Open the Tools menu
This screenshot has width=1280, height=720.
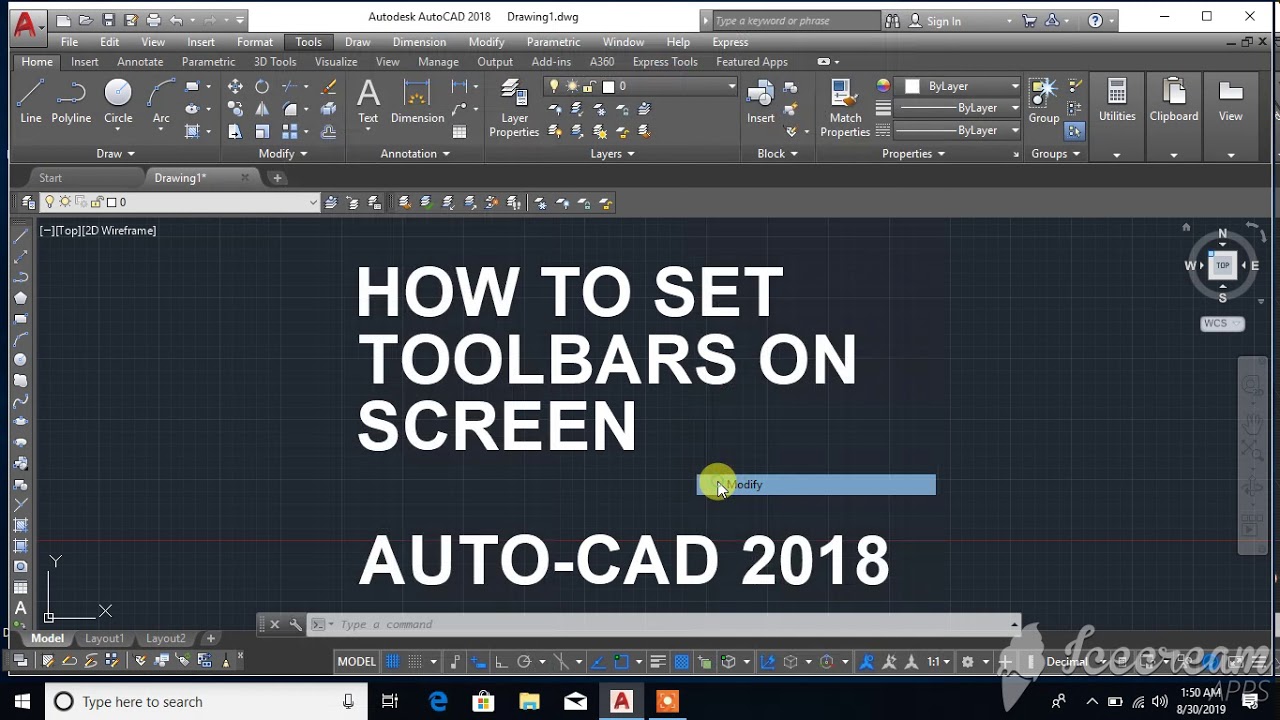308,42
